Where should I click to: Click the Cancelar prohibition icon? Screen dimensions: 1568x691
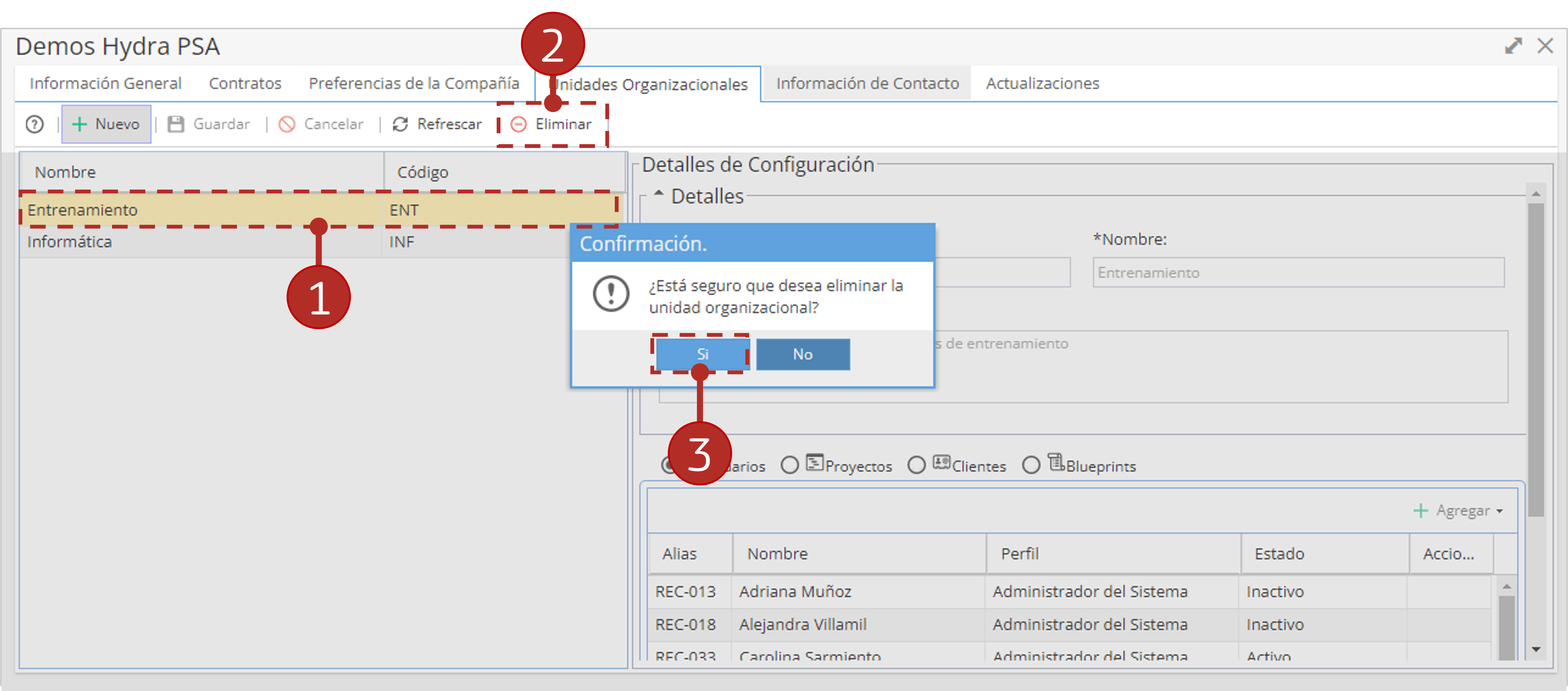click(287, 124)
